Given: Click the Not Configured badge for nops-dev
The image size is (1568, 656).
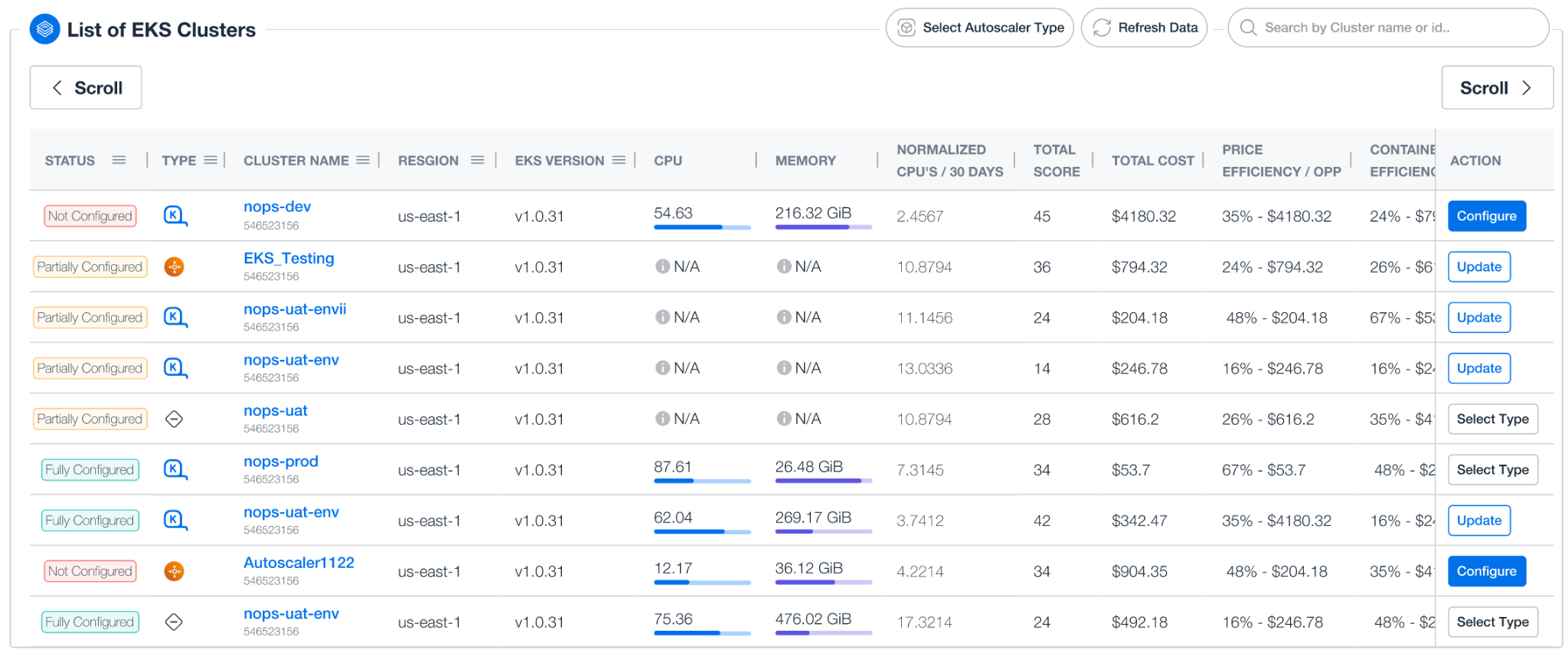Looking at the screenshot, I should click(x=90, y=216).
